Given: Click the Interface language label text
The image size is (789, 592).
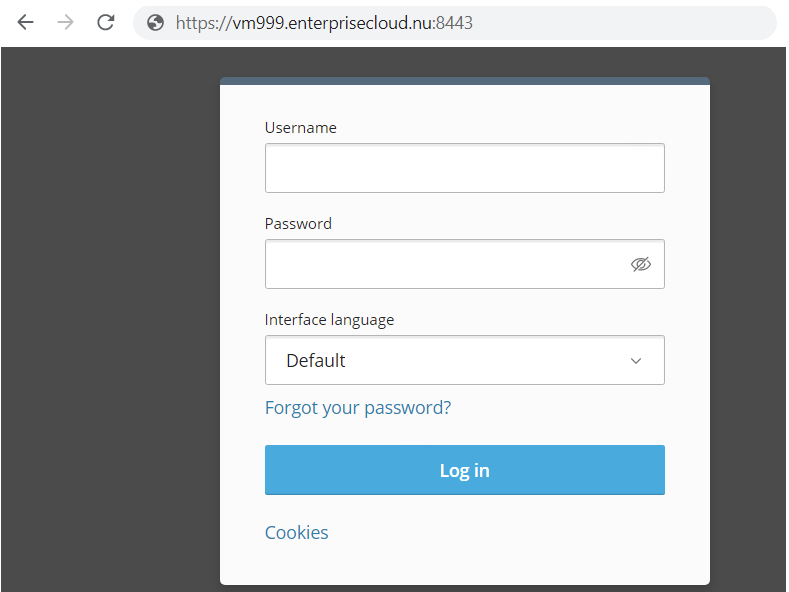Looking at the screenshot, I should coord(329,320).
